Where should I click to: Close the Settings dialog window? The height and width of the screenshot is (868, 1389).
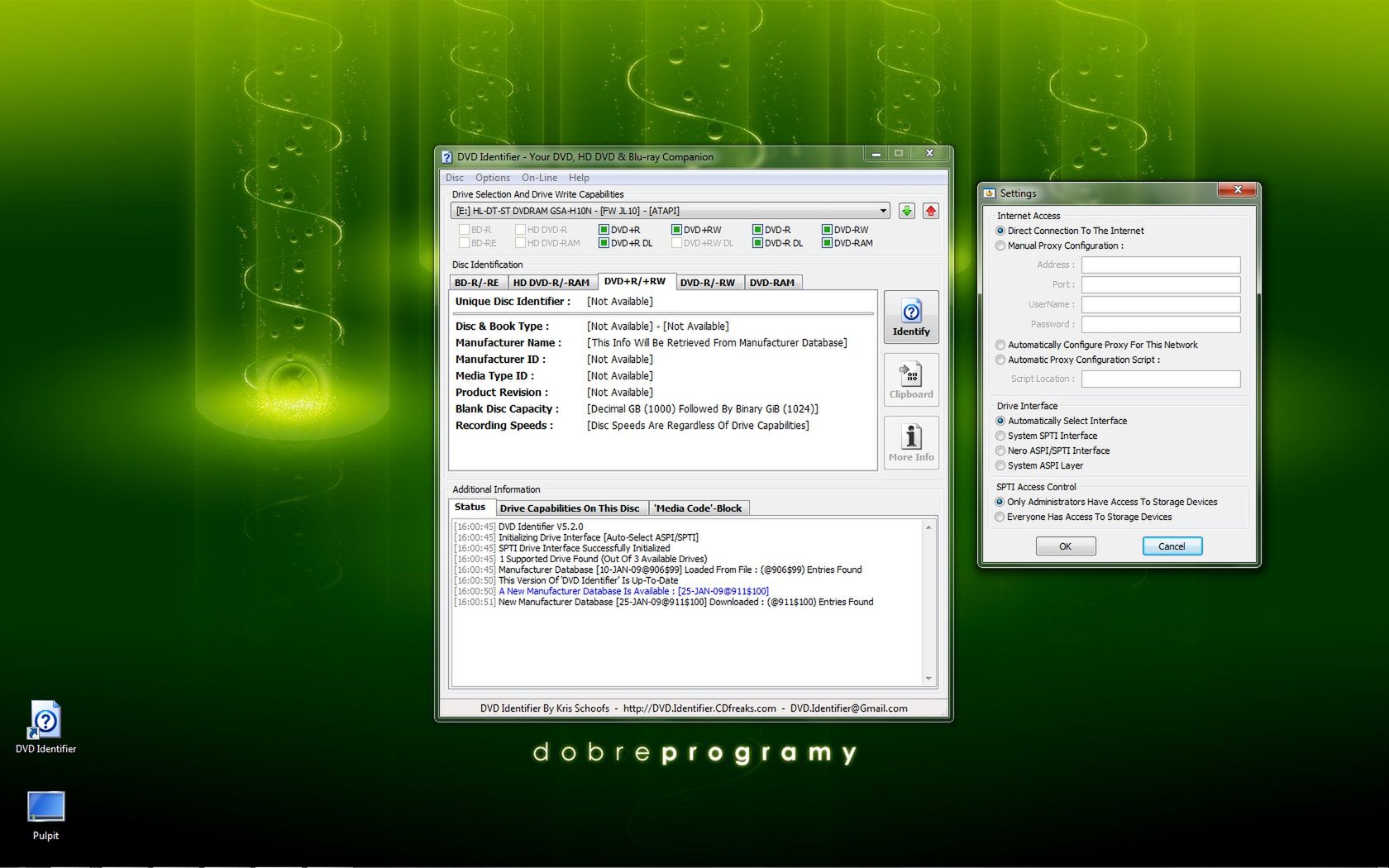point(1238,190)
